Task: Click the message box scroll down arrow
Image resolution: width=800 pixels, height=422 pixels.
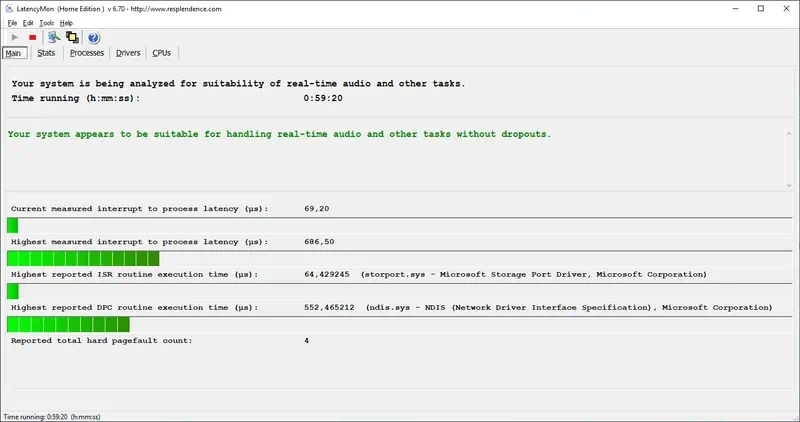Action: [789, 185]
